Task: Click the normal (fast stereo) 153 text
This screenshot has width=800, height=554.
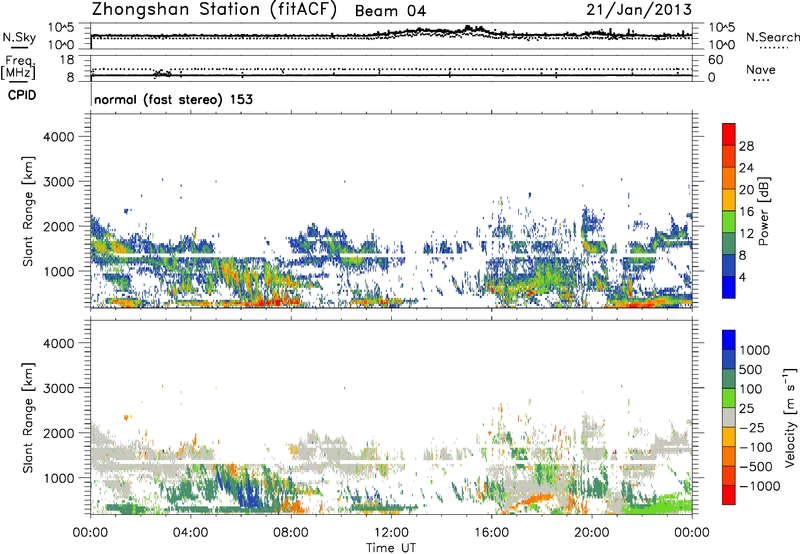Action: [x=173, y=99]
